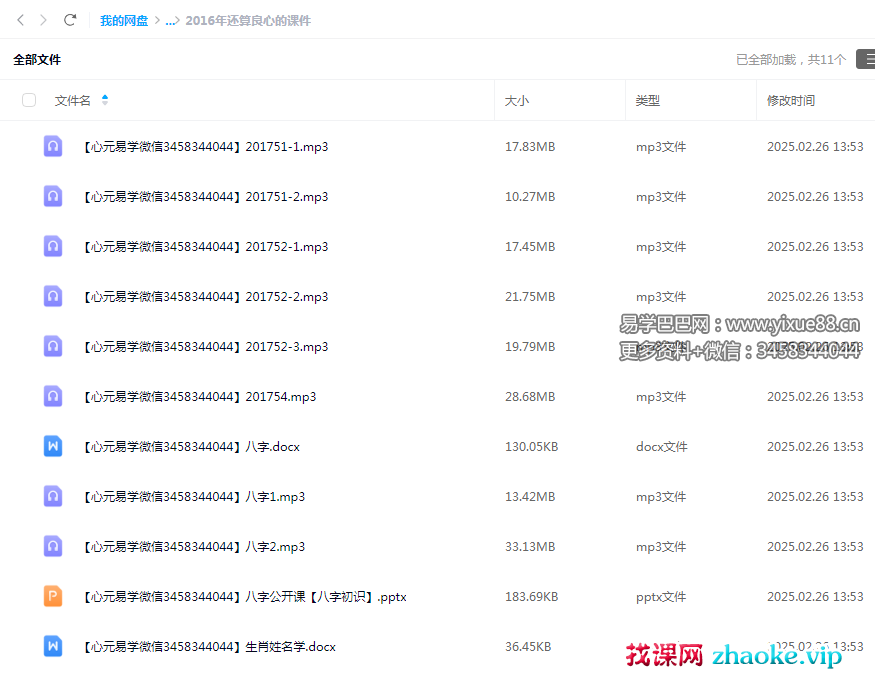
Task: Go to 我的网盘 breadcrumb link
Action: (124, 20)
